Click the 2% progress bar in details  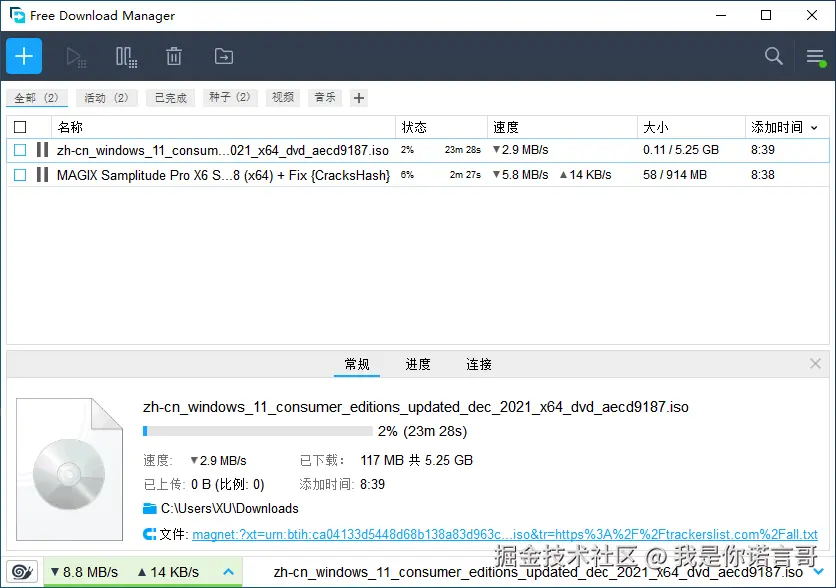pyautogui.click(x=258, y=431)
